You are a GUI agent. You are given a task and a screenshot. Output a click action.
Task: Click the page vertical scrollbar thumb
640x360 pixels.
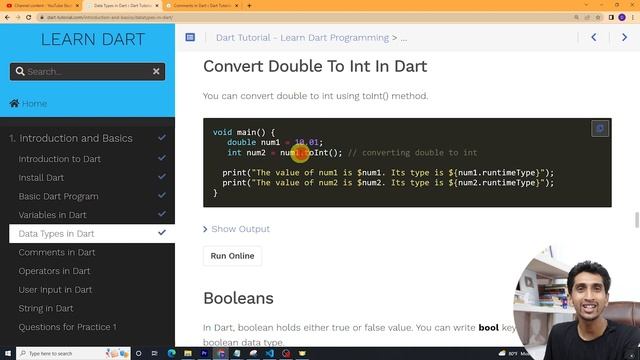637,220
